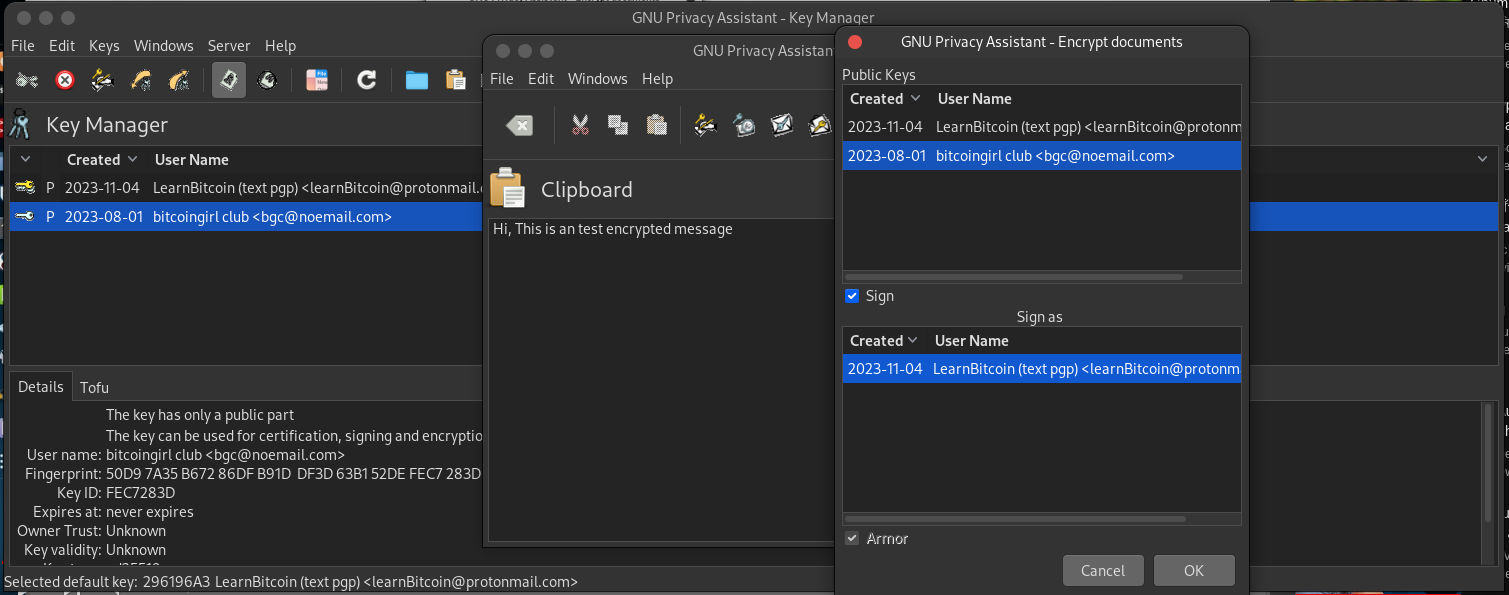This screenshot has width=1509, height=595.
Task: Click the Refresh keyring icon
Action: tap(367, 80)
